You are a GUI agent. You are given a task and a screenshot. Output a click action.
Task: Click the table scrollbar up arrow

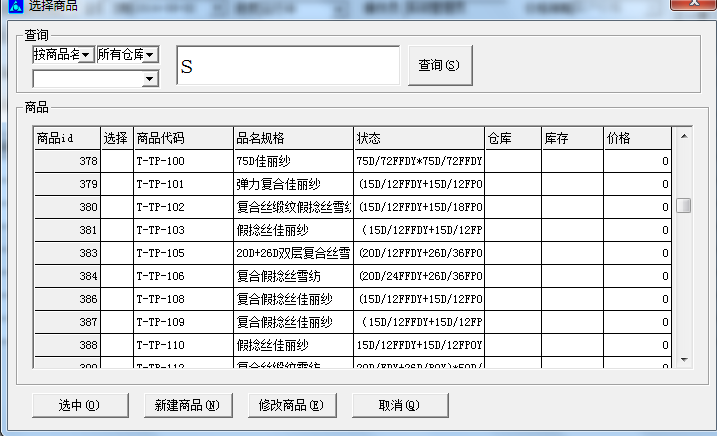[684, 136]
